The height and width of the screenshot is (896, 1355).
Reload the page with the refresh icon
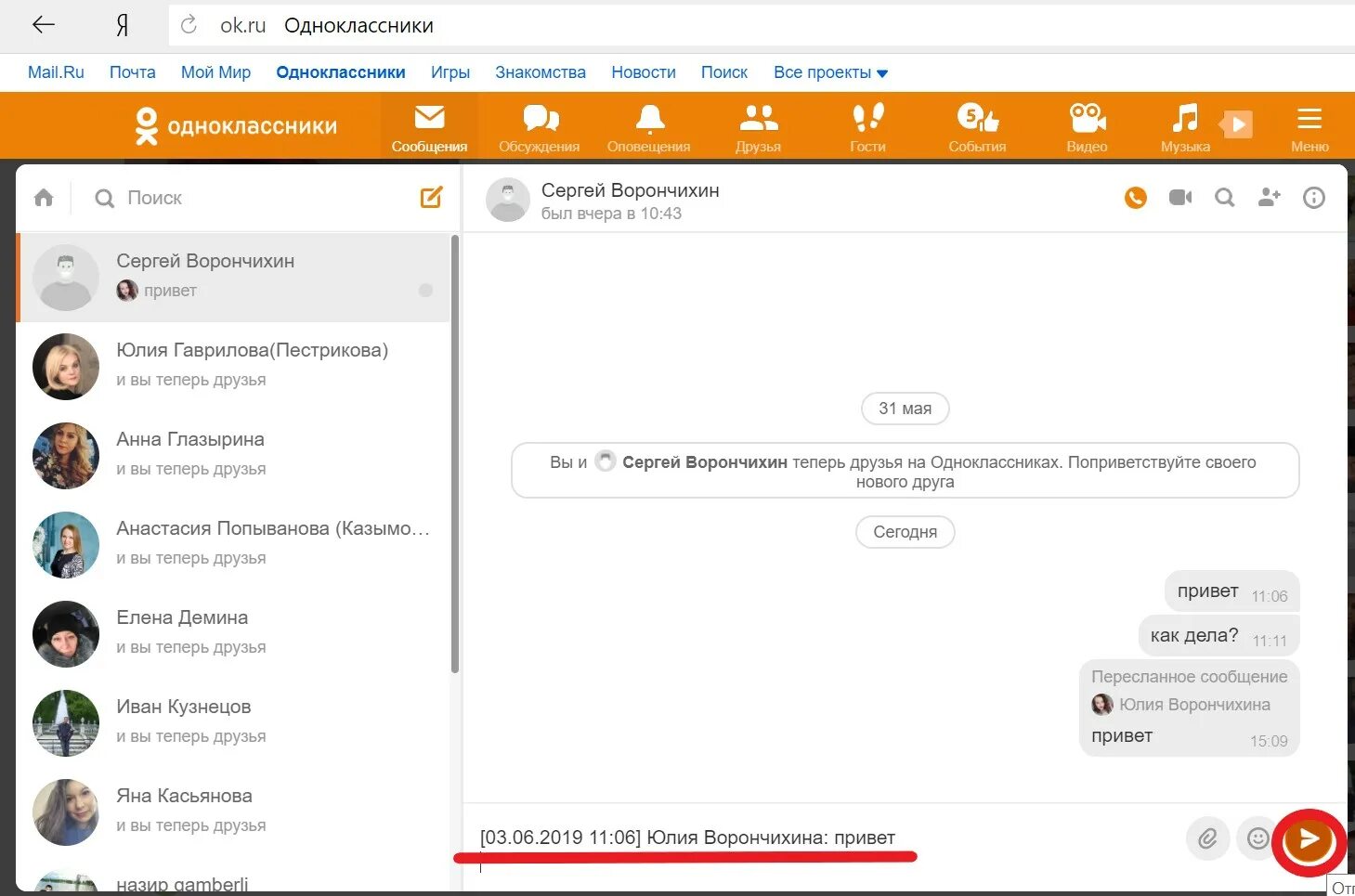tap(189, 25)
